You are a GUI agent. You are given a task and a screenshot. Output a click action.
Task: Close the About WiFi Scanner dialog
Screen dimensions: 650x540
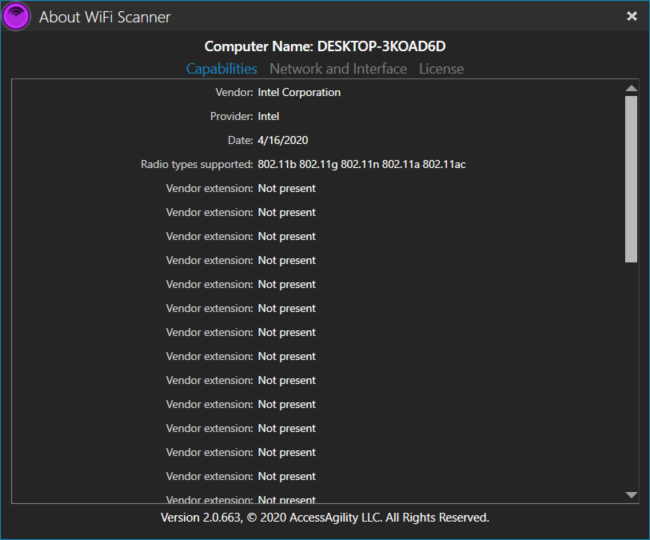point(631,16)
